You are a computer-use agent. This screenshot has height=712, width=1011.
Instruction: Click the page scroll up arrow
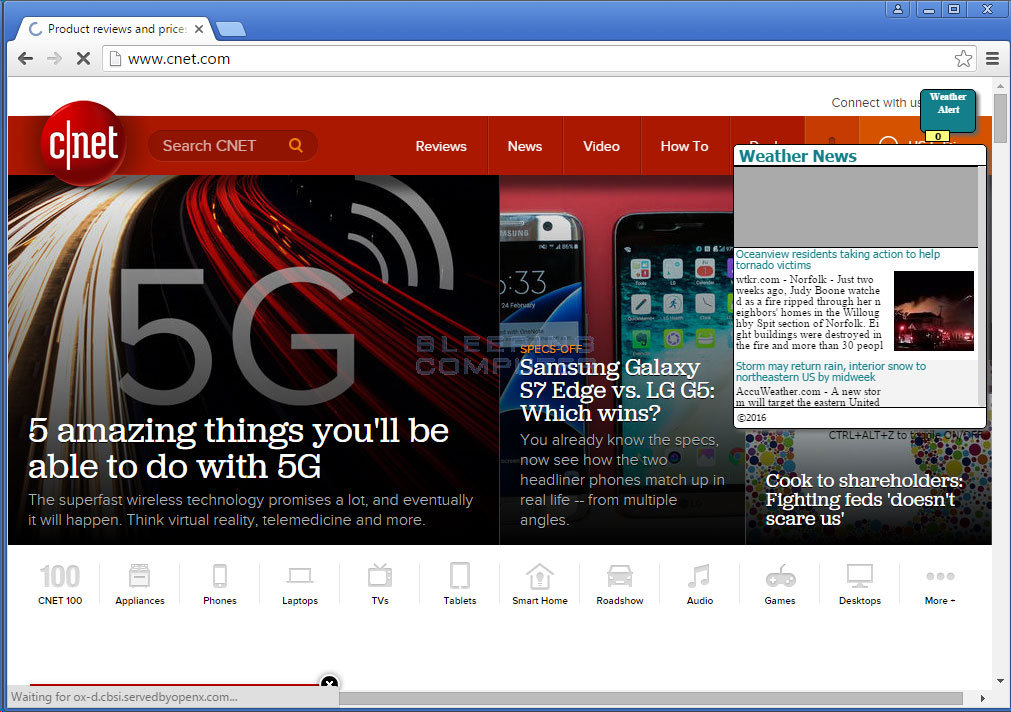(x=1000, y=85)
